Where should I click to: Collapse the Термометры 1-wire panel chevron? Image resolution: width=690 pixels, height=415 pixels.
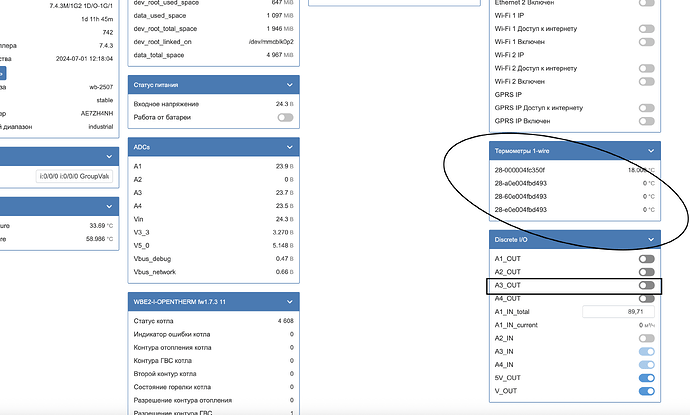pyautogui.click(x=651, y=151)
